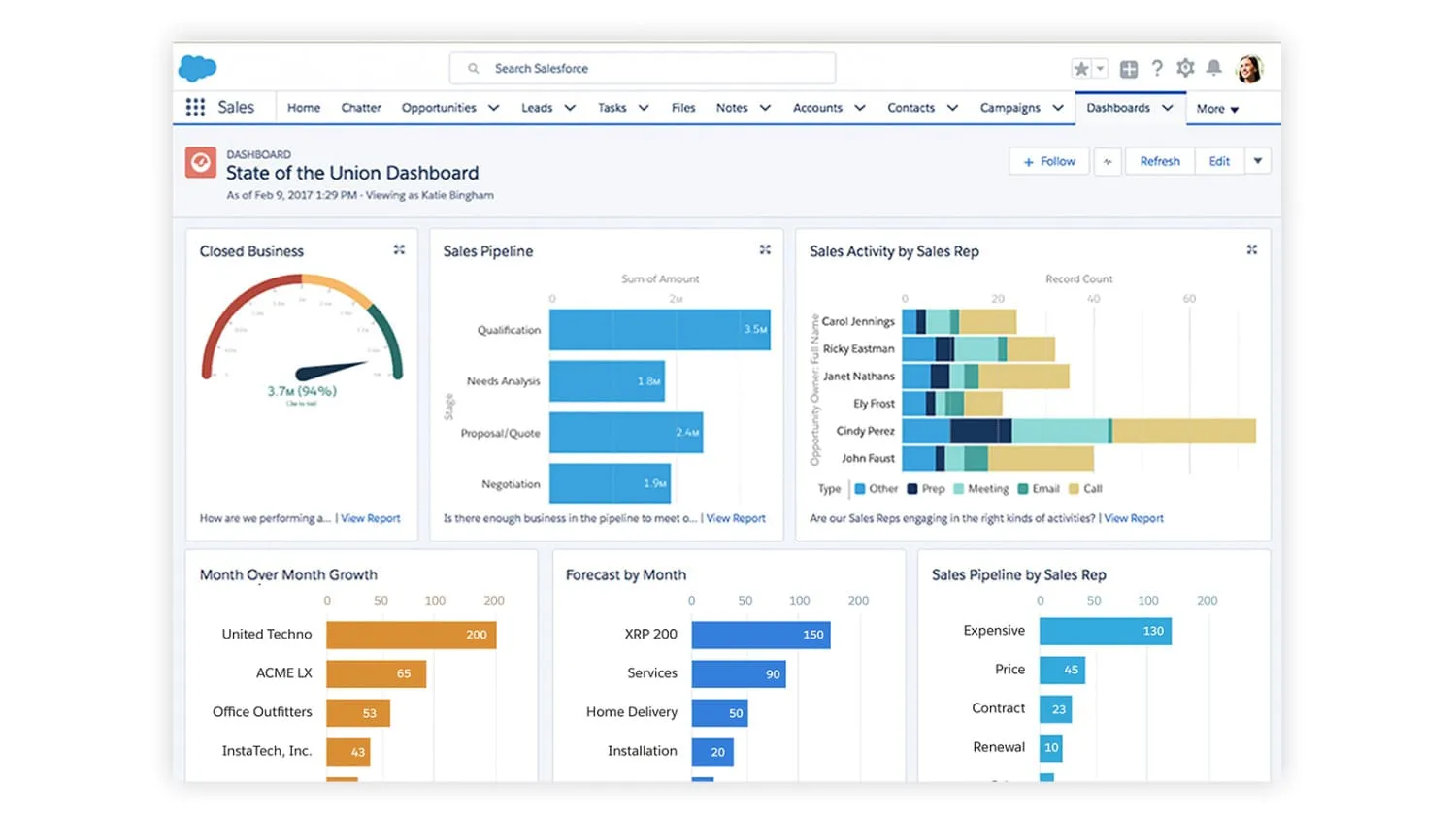Expand Sales Activity by Sales Rep chart
Image resolution: width=1456 pixels, height=819 pixels.
[x=1252, y=250]
